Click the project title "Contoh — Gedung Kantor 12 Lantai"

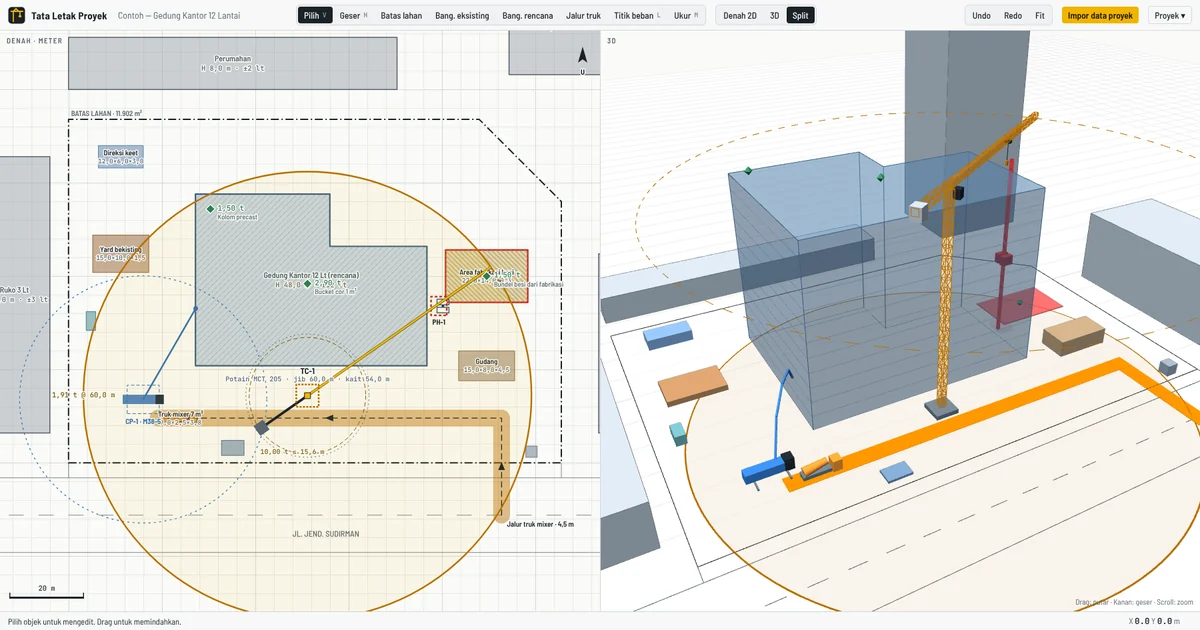(x=179, y=16)
